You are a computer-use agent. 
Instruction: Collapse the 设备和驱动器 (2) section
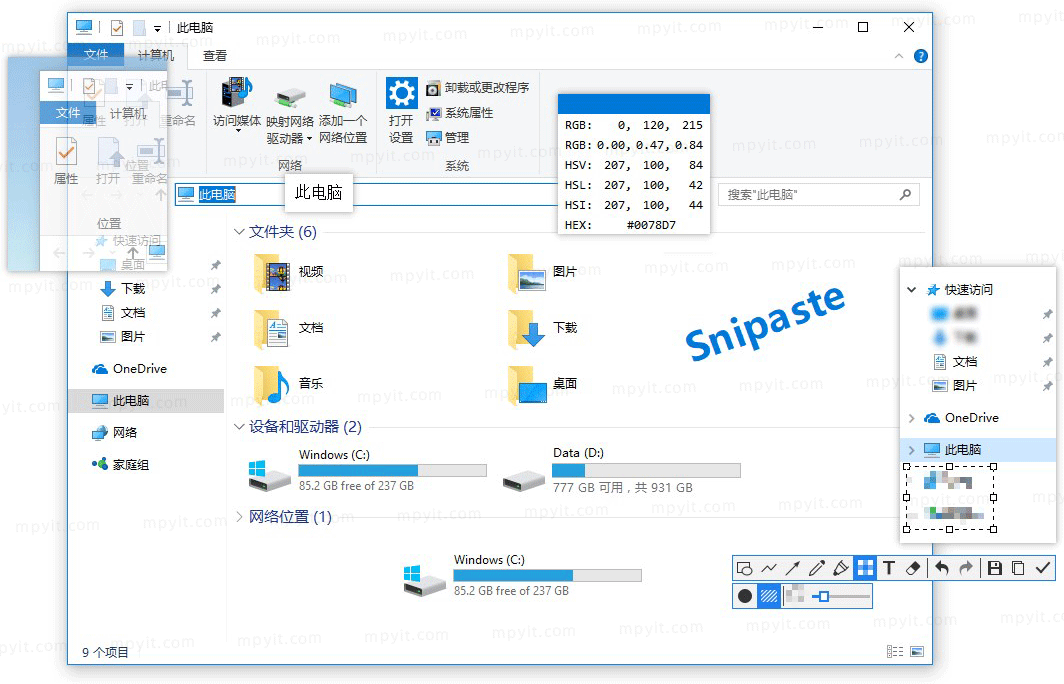[x=239, y=427]
